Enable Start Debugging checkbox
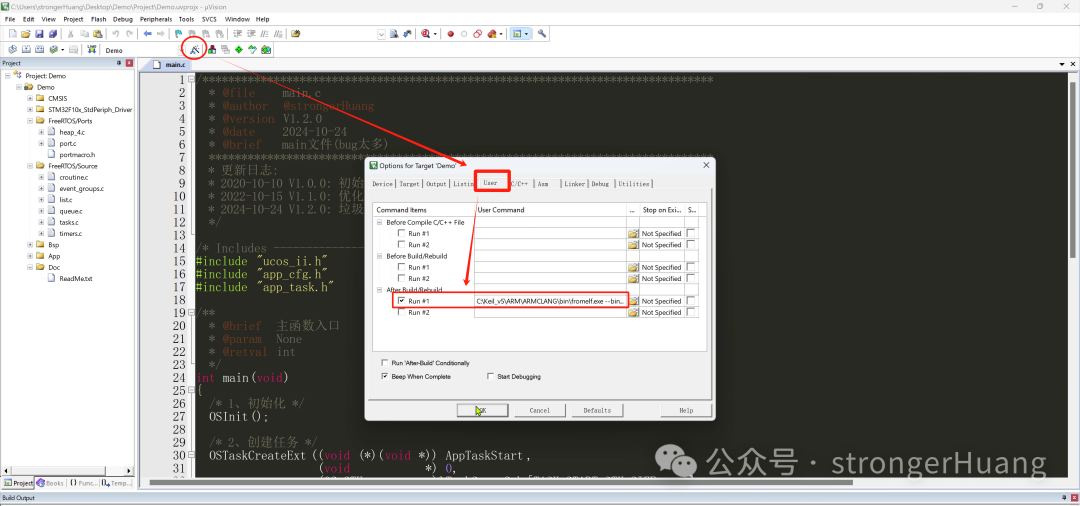 [x=490, y=377]
